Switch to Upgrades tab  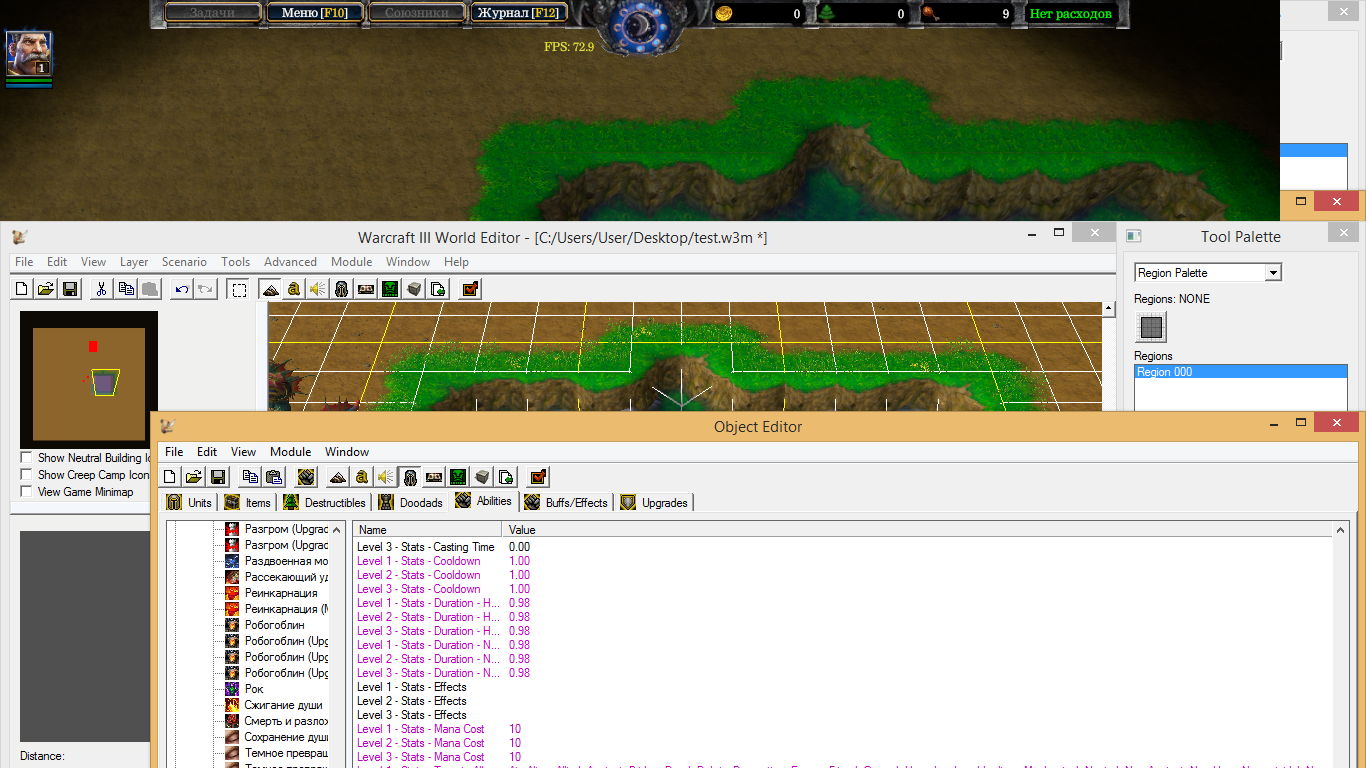[x=655, y=502]
